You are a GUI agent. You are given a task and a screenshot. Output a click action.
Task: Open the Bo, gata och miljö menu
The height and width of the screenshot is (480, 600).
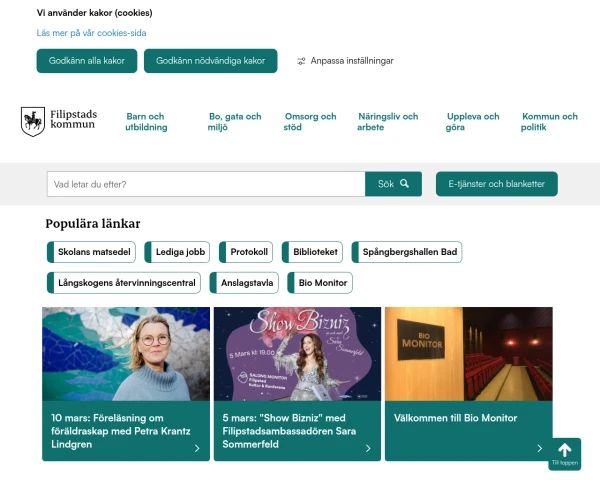[x=234, y=122]
